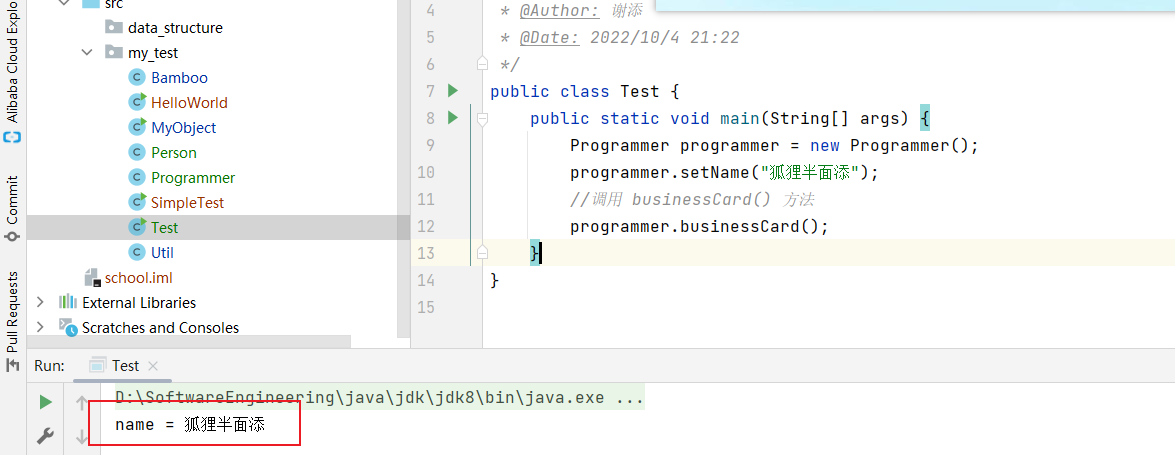Open the Commit tool window
The height and width of the screenshot is (455, 1175).
point(13,199)
